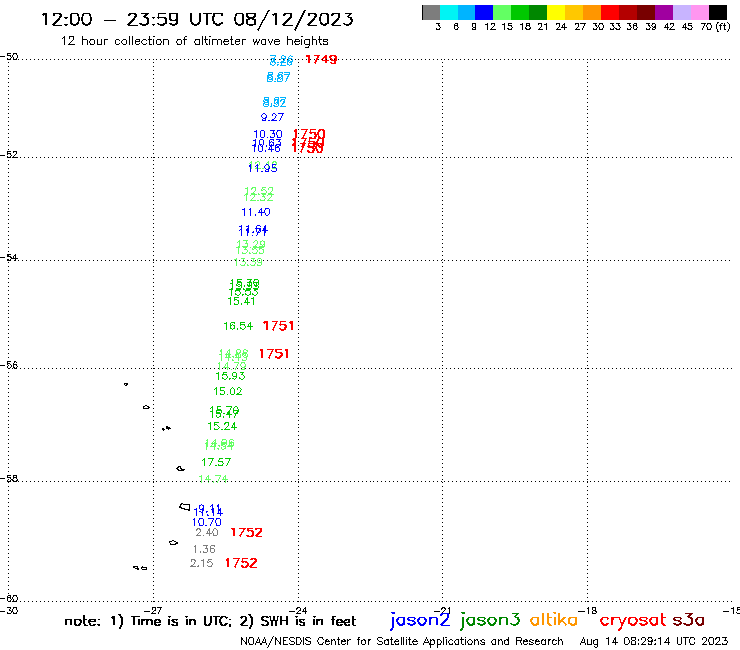Click the gray swatch above label 3
Screen dimensions: 740x650
click(x=431, y=12)
